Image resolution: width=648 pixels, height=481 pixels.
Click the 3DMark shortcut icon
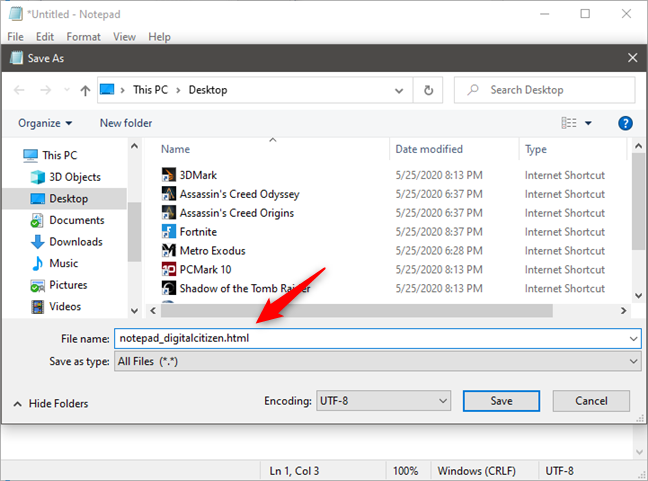tap(169, 175)
